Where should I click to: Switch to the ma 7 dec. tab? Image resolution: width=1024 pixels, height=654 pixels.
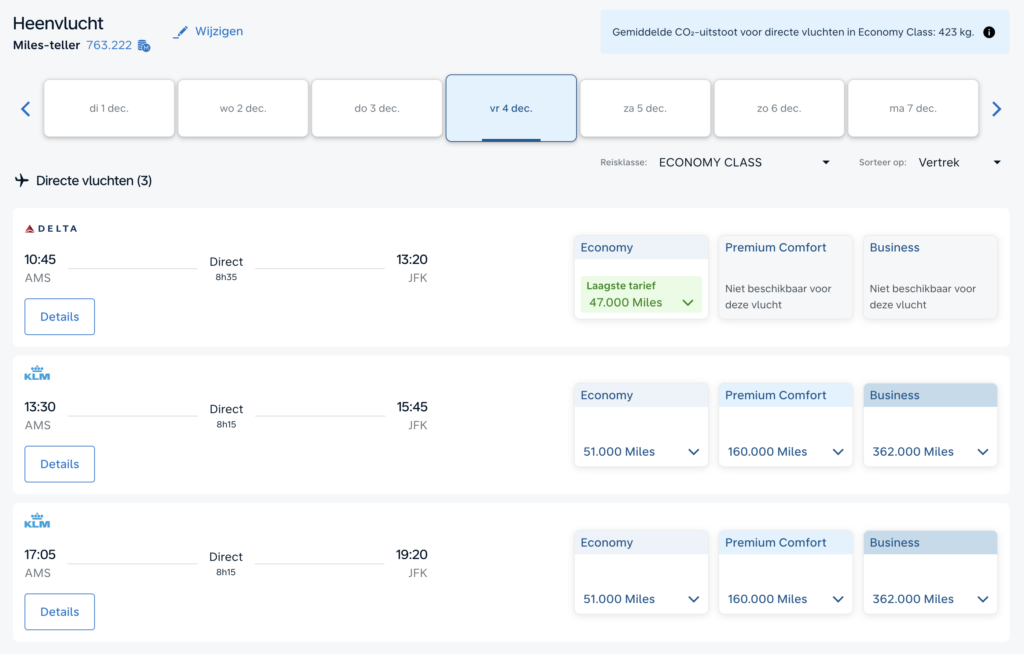click(x=912, y=109)
